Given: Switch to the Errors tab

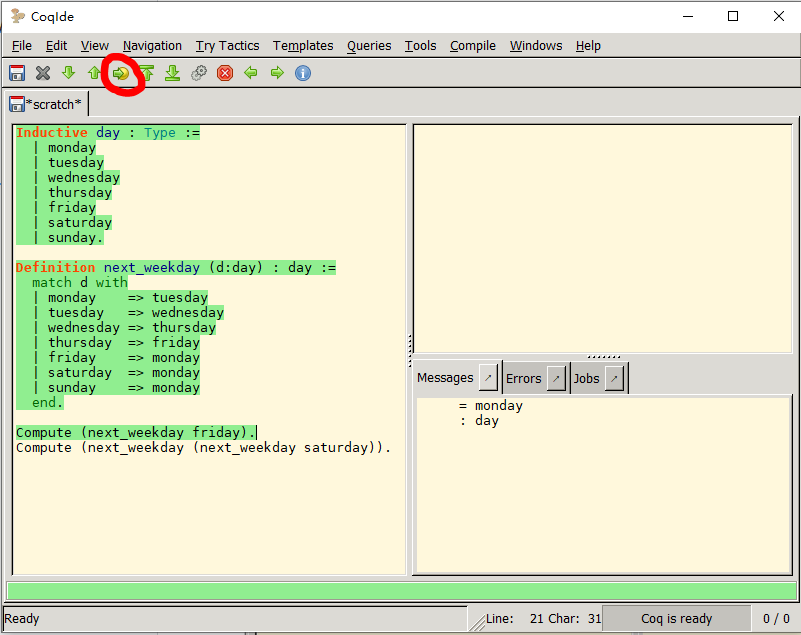Looking at the screenshot, I should pos(523,378).
